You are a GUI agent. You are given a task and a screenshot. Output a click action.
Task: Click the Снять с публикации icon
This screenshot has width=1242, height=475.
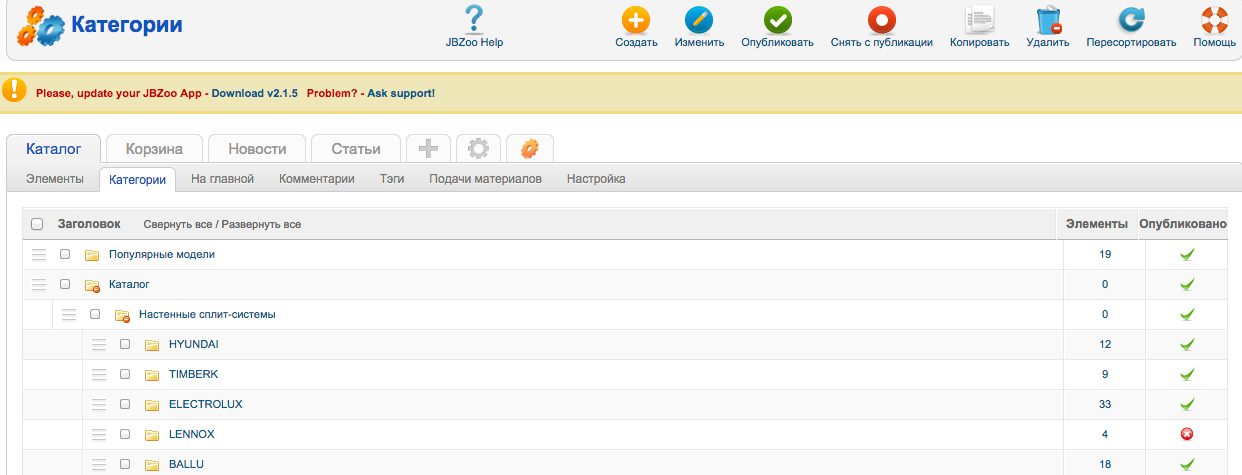click(881, 20)
